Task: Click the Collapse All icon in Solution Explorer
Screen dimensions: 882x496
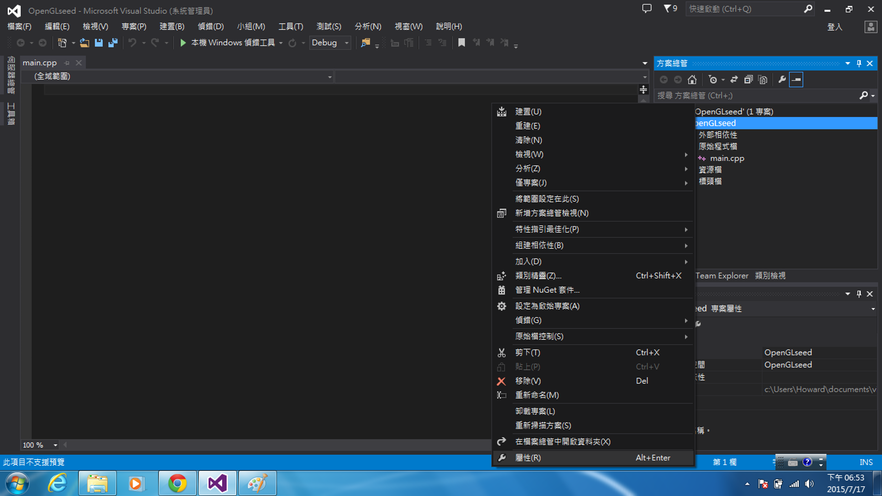Action: coord(748,80)
